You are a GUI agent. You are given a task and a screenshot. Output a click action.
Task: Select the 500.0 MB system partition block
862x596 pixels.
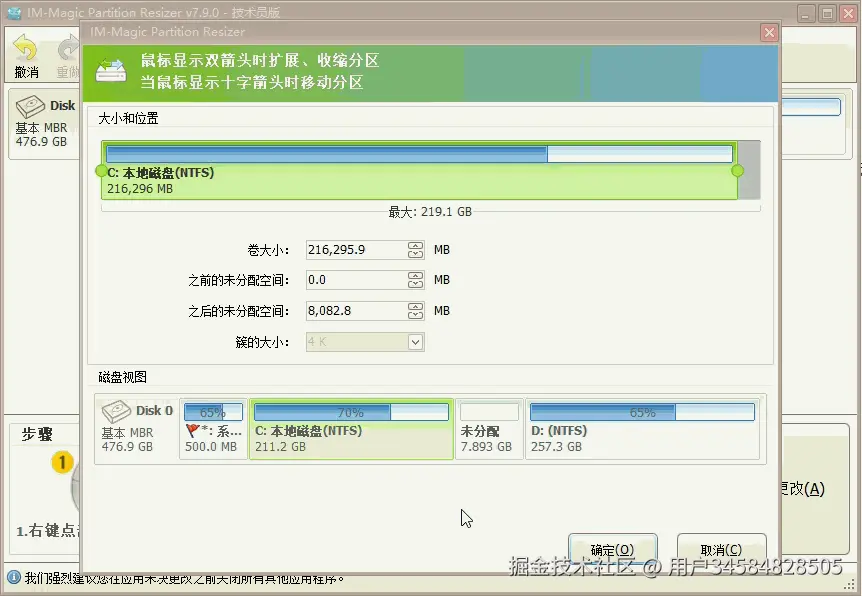(213, 429)
